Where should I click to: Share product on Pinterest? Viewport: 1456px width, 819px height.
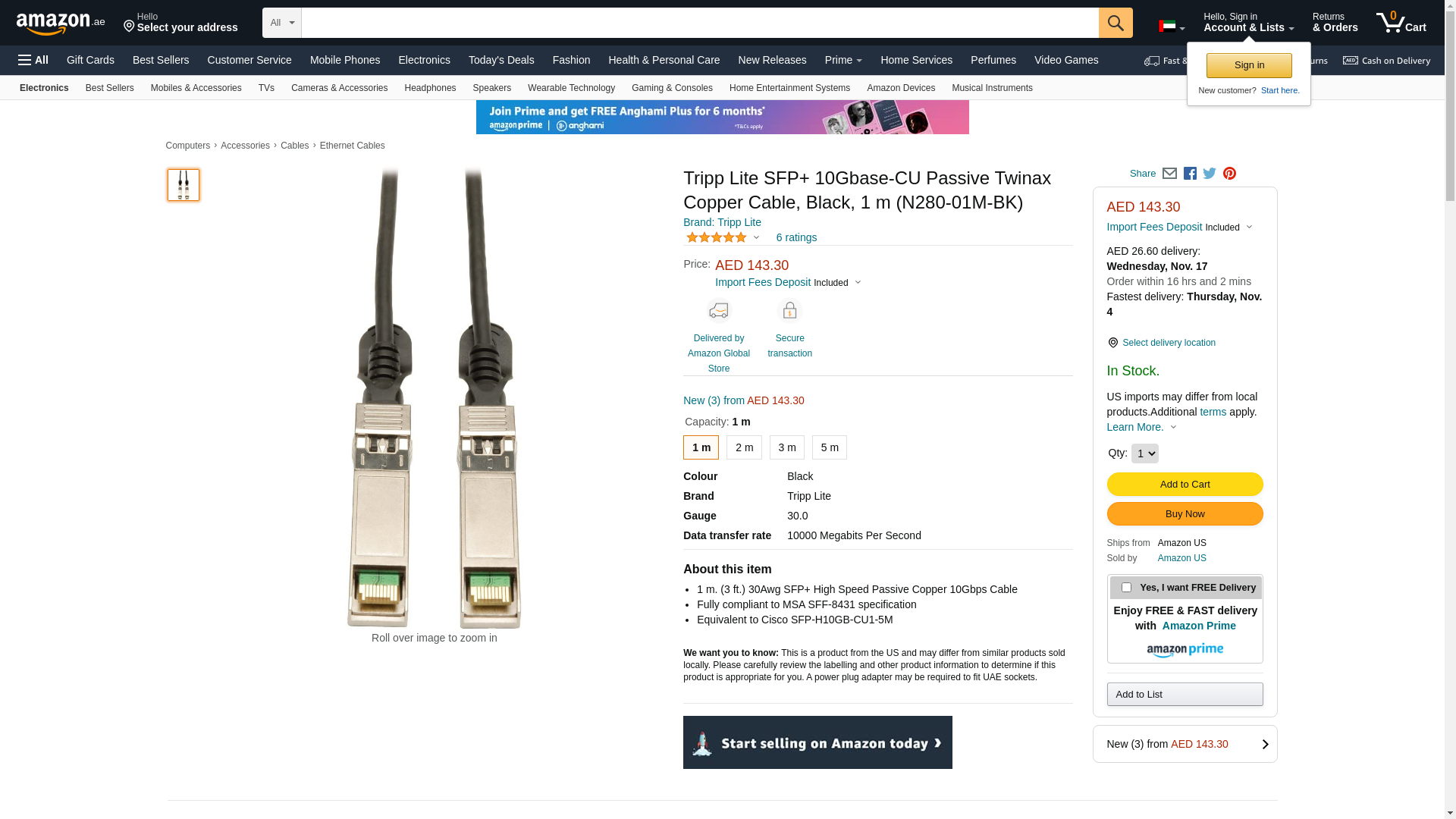pyautogui.click(x=1229, y=174)
